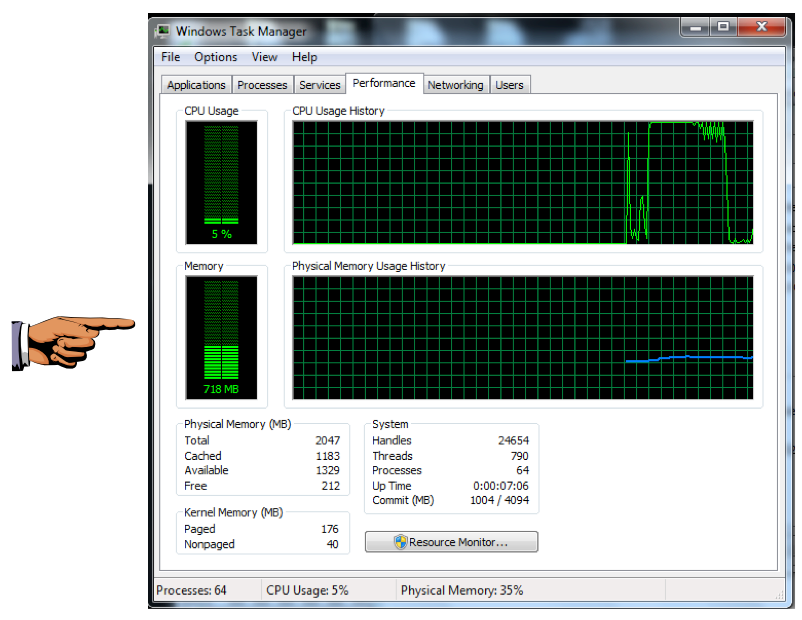Viewport: 802px width, 620px height.
Task: Click the Memory meter showing 718 MB
Action: tap(221, 338)
